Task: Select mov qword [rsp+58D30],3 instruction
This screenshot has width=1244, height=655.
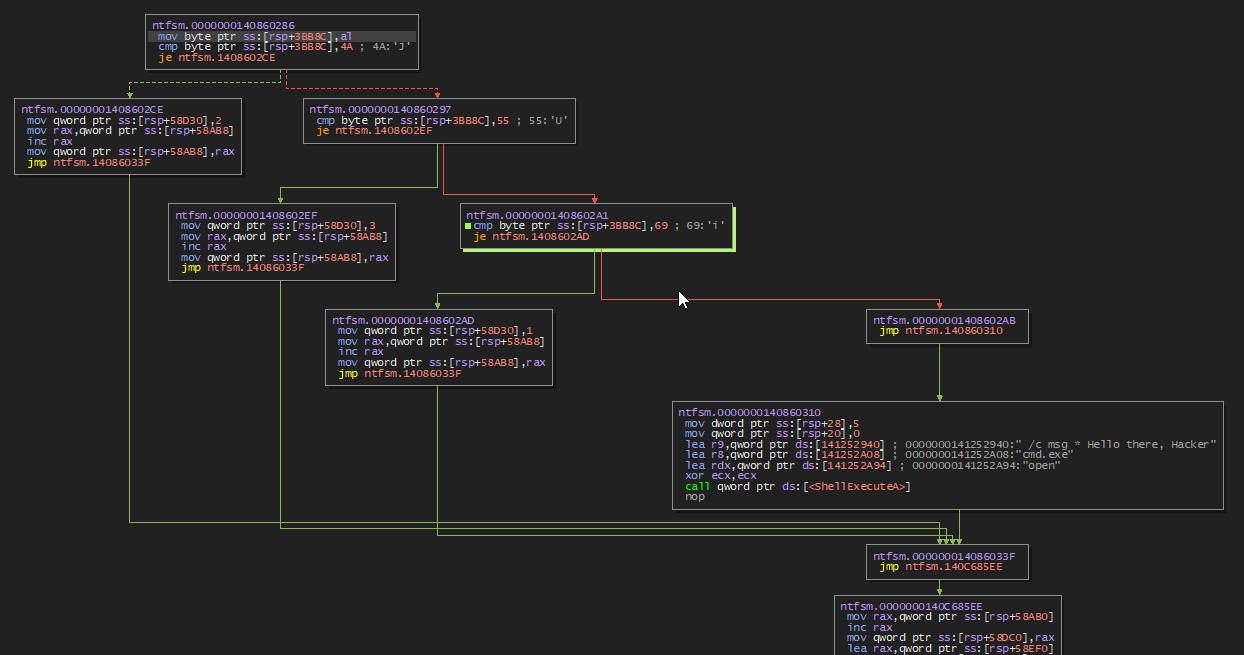Action: pos(278,226)
